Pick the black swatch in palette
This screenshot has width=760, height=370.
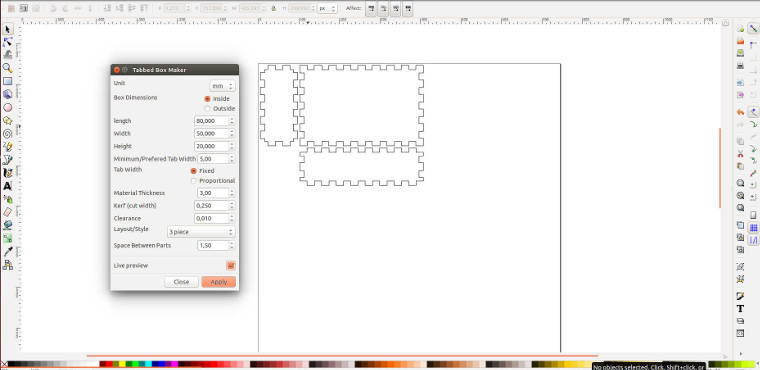pos(11,364)
